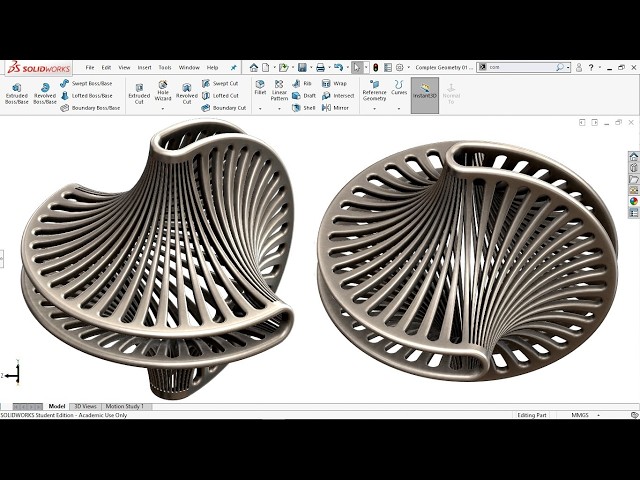Open the user login icon
Image resolution: width=640 pixels, height=480 pixels.
click(x=579, y=67)
